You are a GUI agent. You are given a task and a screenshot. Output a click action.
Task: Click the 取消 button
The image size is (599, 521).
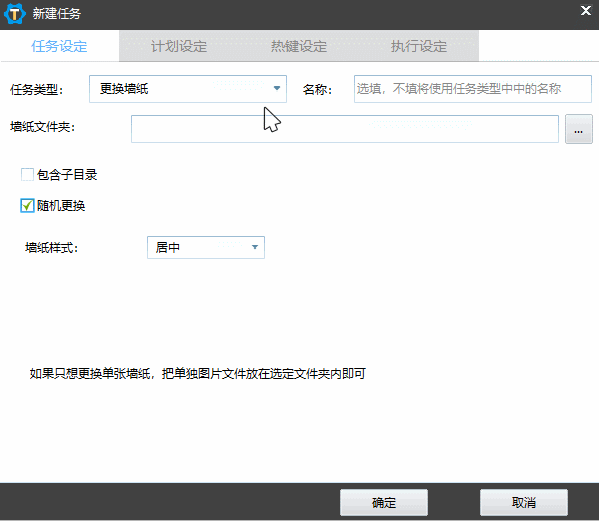coord(524,502)
